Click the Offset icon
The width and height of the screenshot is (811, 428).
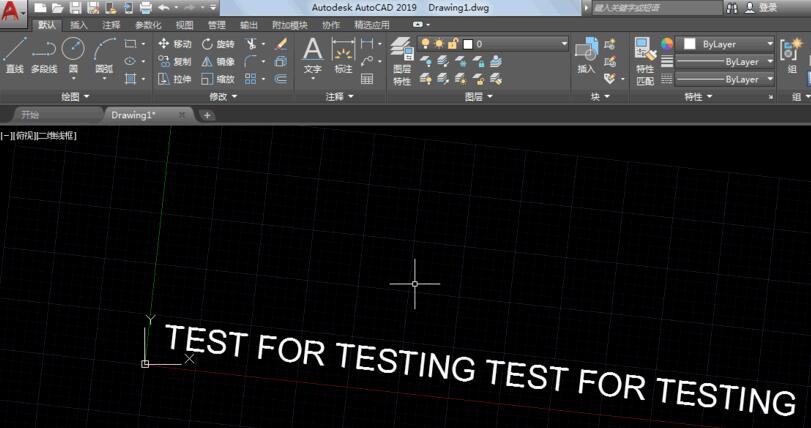(x=281, y=79)
